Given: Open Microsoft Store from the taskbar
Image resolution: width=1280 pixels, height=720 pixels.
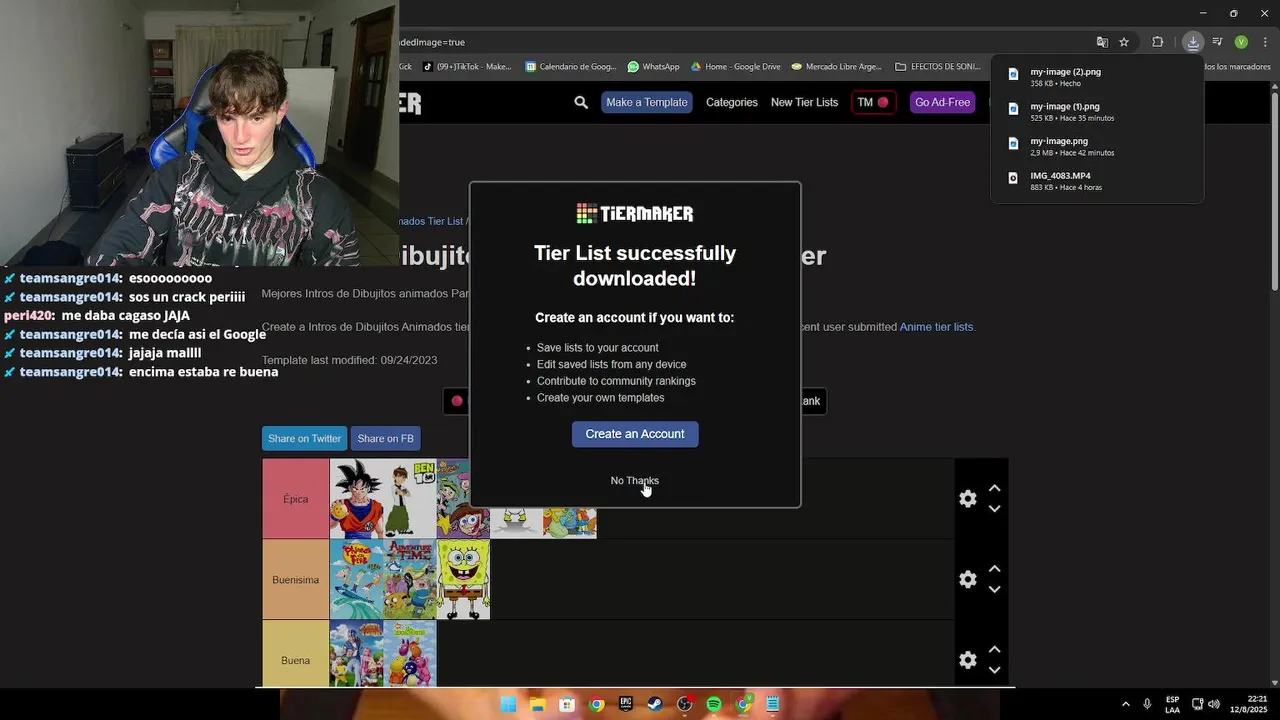Looking at the screenshot, I should (x=567, y=704).
